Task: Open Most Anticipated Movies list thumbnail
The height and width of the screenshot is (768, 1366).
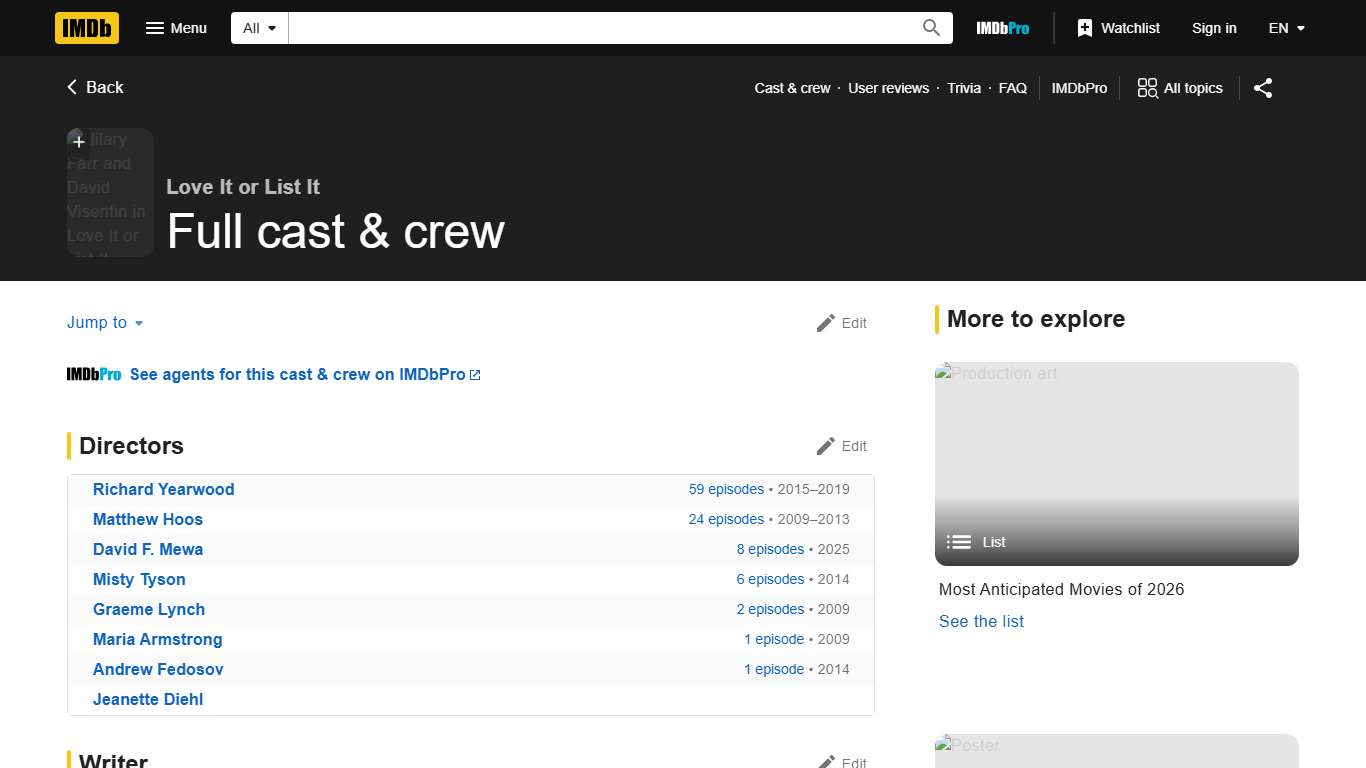Action: pyautogui.click(x=1116, y=464)
